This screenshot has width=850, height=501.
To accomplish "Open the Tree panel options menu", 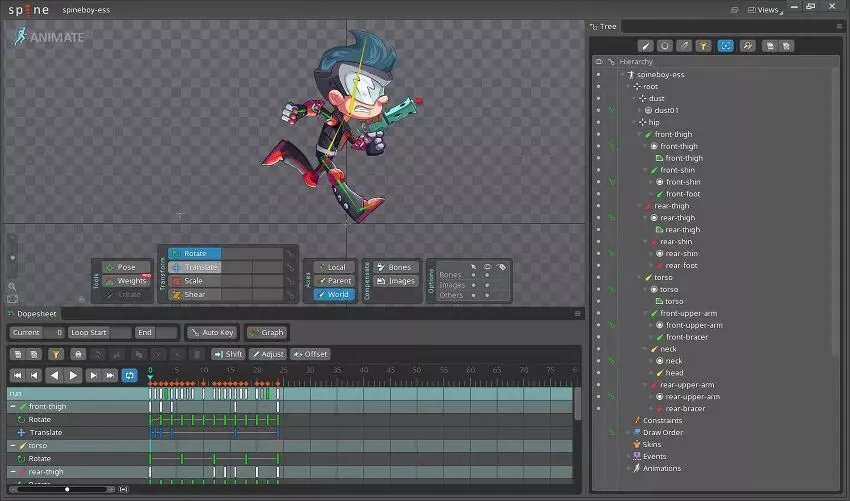I will pyautogui.click(x=840, y=27).
